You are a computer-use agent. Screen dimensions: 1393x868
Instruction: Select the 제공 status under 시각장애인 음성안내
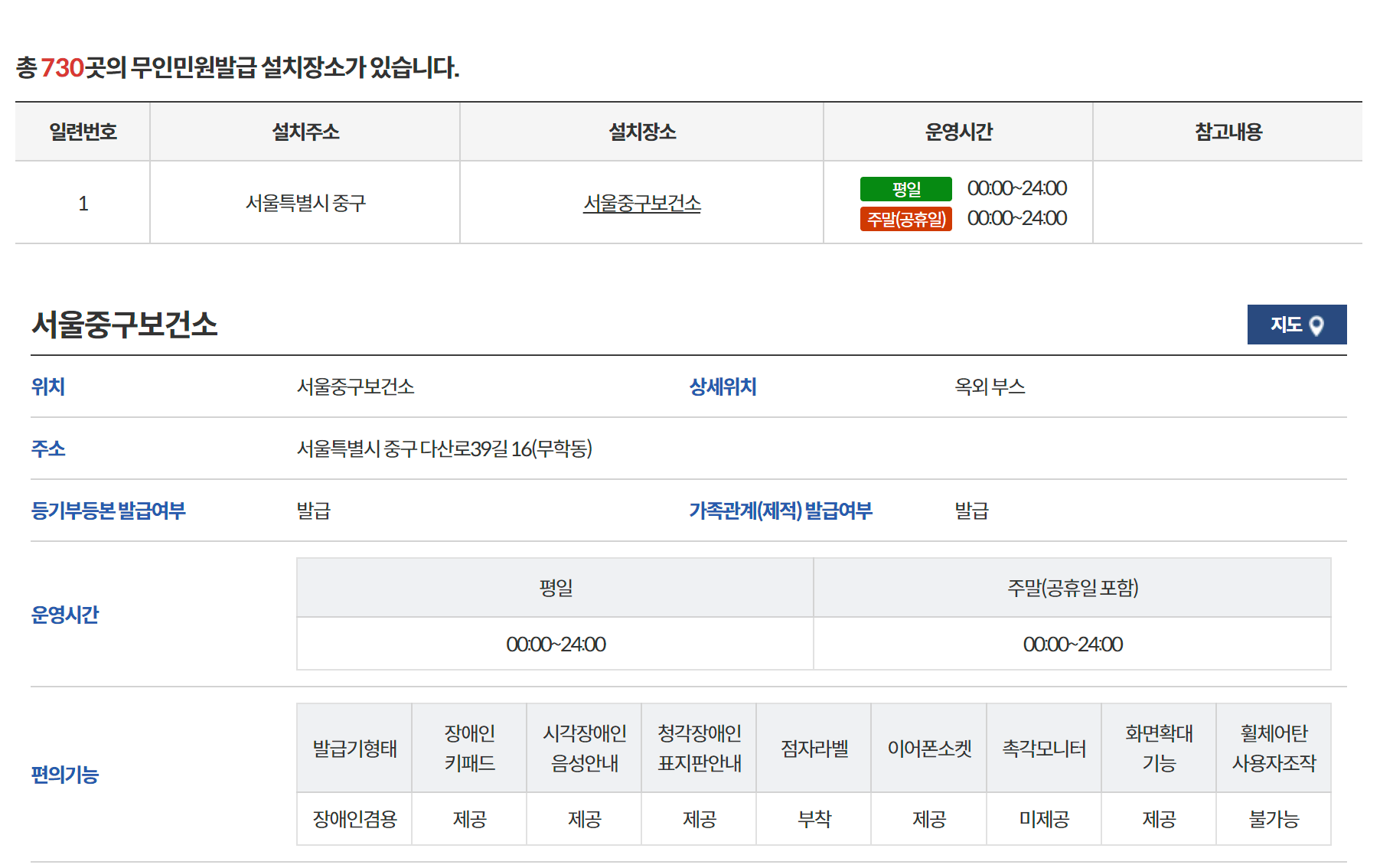pyautogui.click(x=584, y=818)
